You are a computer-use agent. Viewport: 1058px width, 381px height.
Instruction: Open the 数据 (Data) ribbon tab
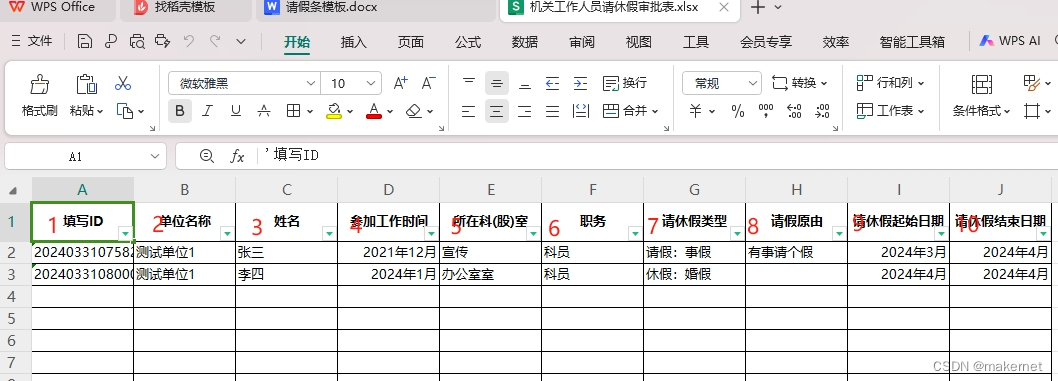click(524, 42)
